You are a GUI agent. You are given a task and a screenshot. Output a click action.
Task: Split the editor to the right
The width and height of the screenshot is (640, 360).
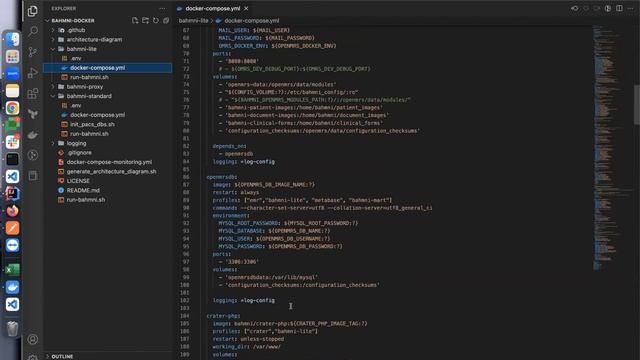tap(619, 8)
